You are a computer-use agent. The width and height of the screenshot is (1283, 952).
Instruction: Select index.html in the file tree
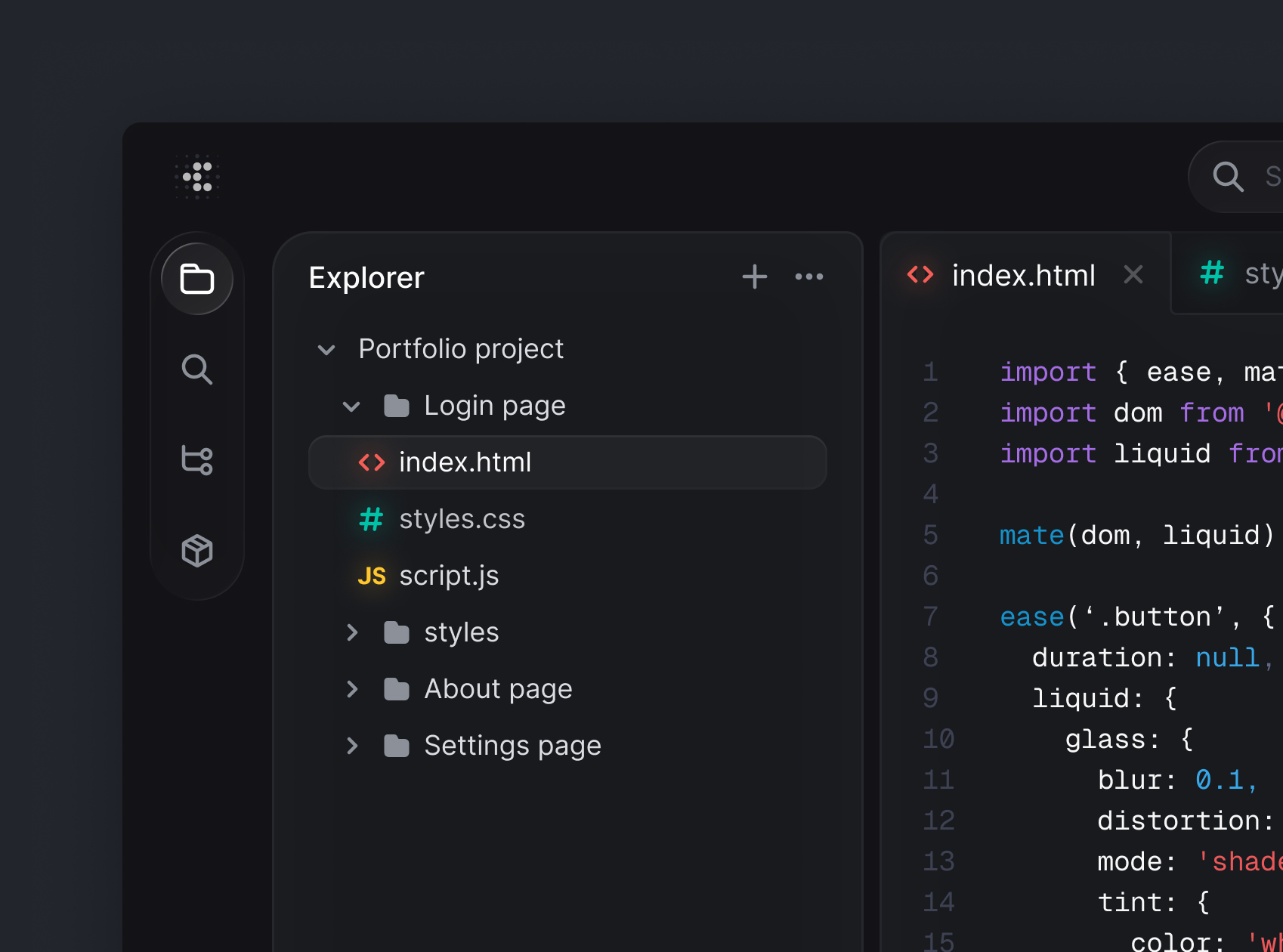(x=465, y=462)
